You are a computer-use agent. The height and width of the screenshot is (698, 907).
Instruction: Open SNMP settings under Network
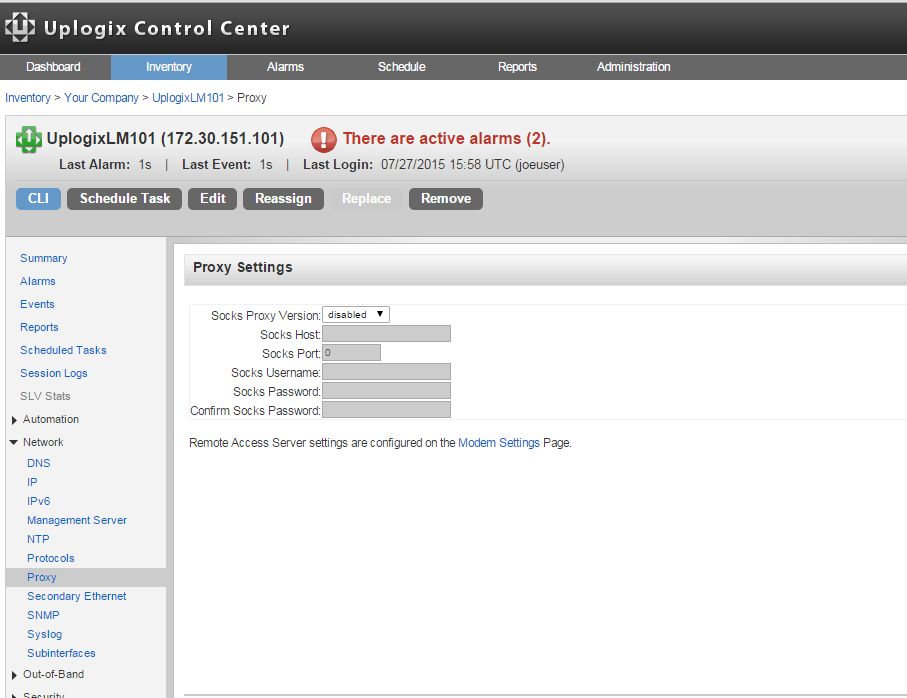pyautogui.click(x=43, y=616)
